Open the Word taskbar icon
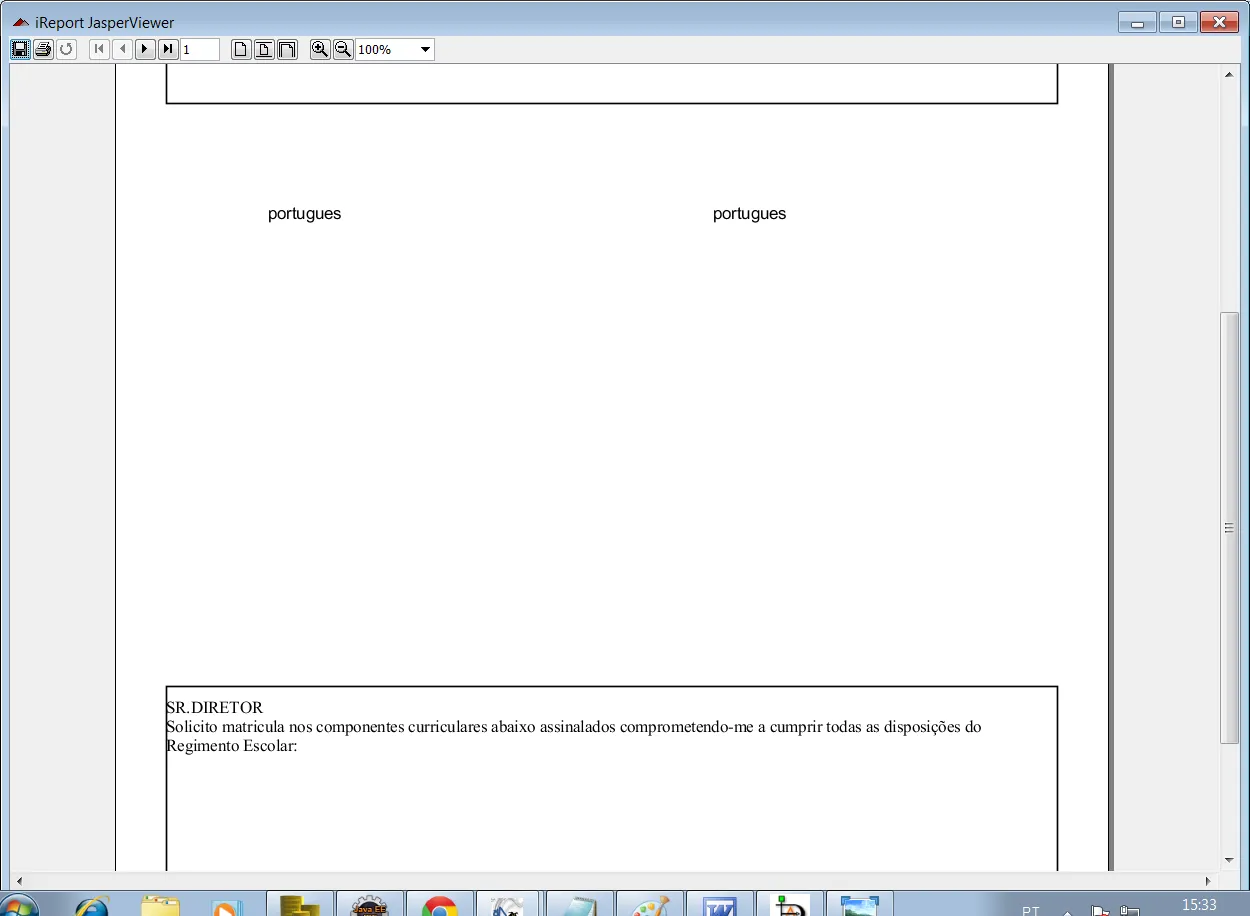 720,905
